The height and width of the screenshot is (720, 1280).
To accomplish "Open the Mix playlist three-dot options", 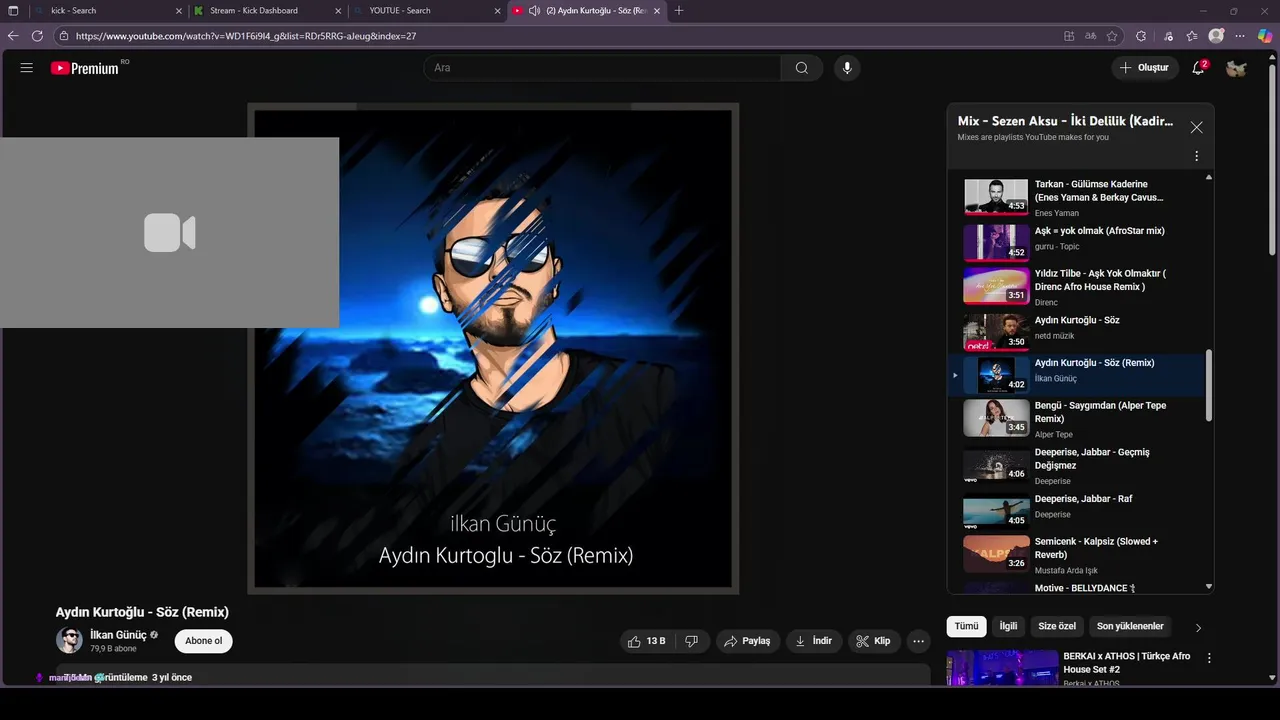I will tap(1196, 156).
